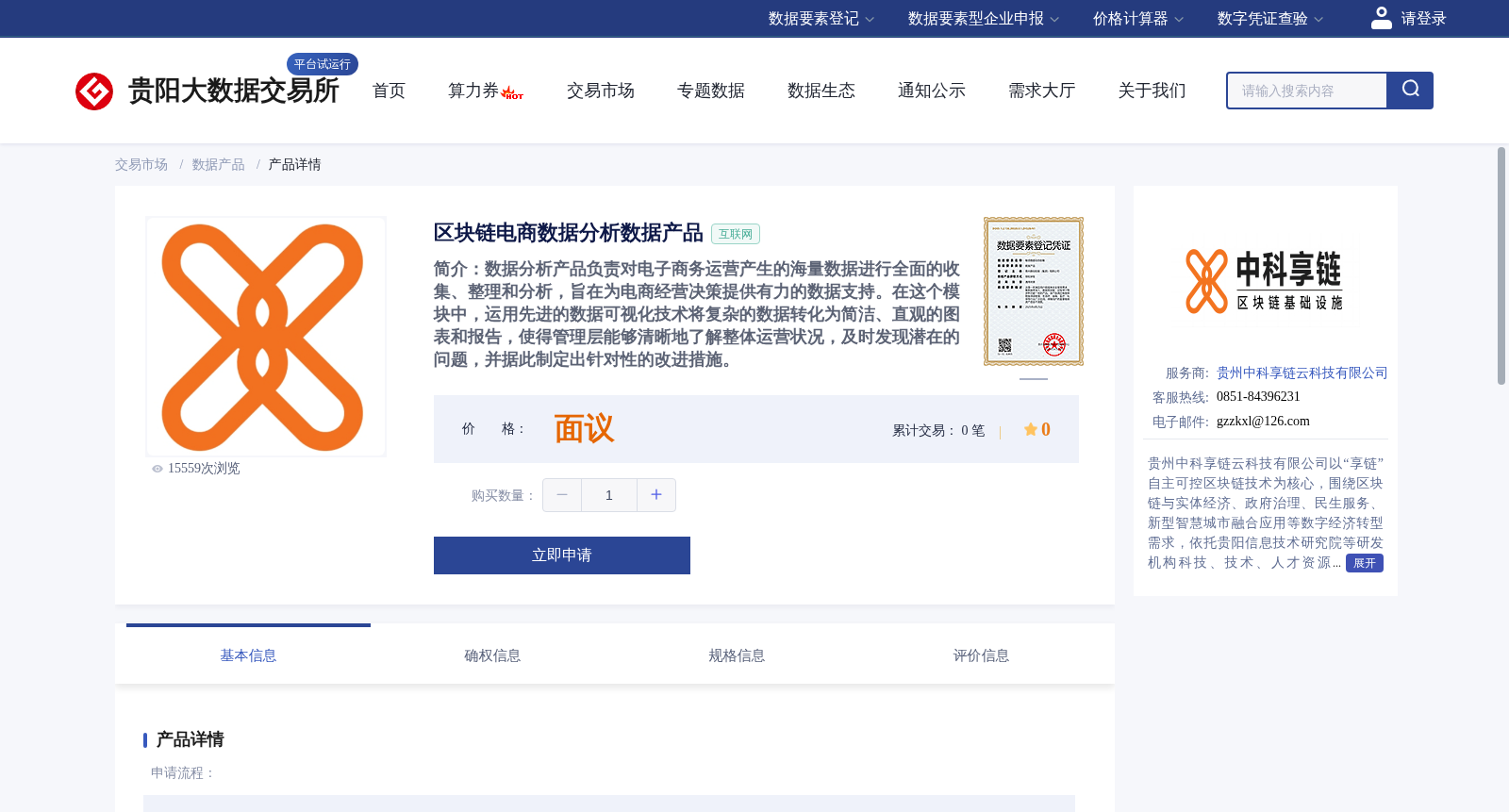Click the red site logo icon
This screenshot has height=812, width=1509.
tap(94, 91)
